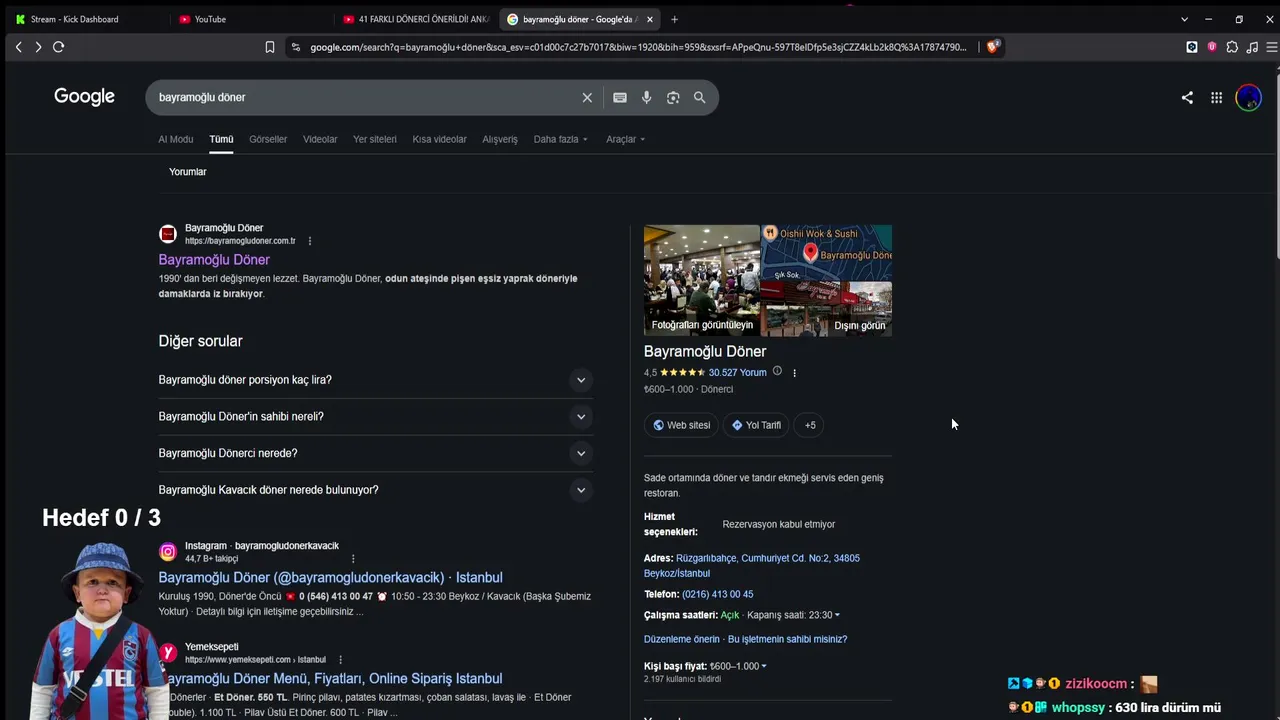Search by image with Google Lens

pos(673,97)
